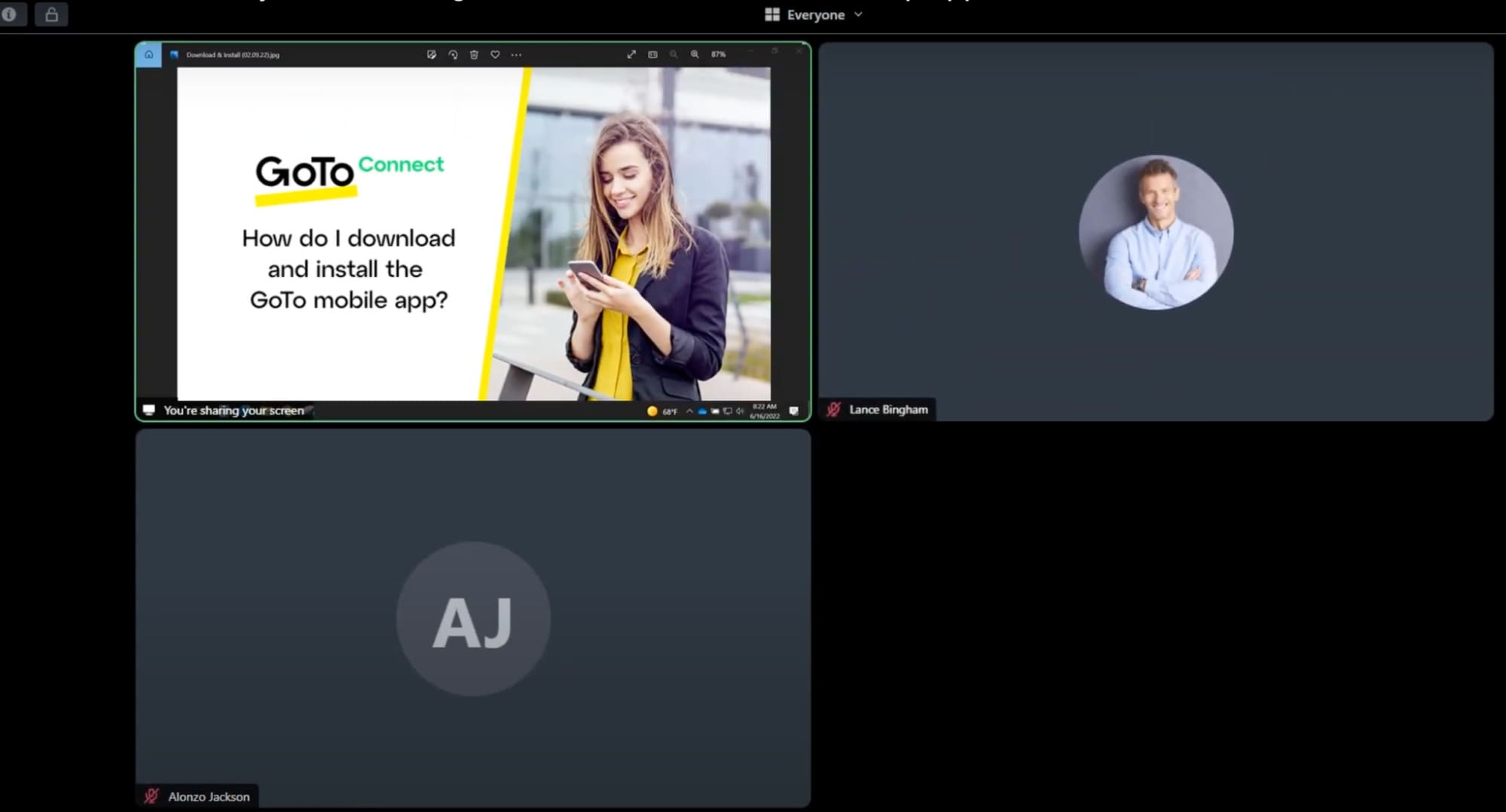Click Alonzo Jackson's muted microphone icon
1506x812 pixels.
(151, 796)
